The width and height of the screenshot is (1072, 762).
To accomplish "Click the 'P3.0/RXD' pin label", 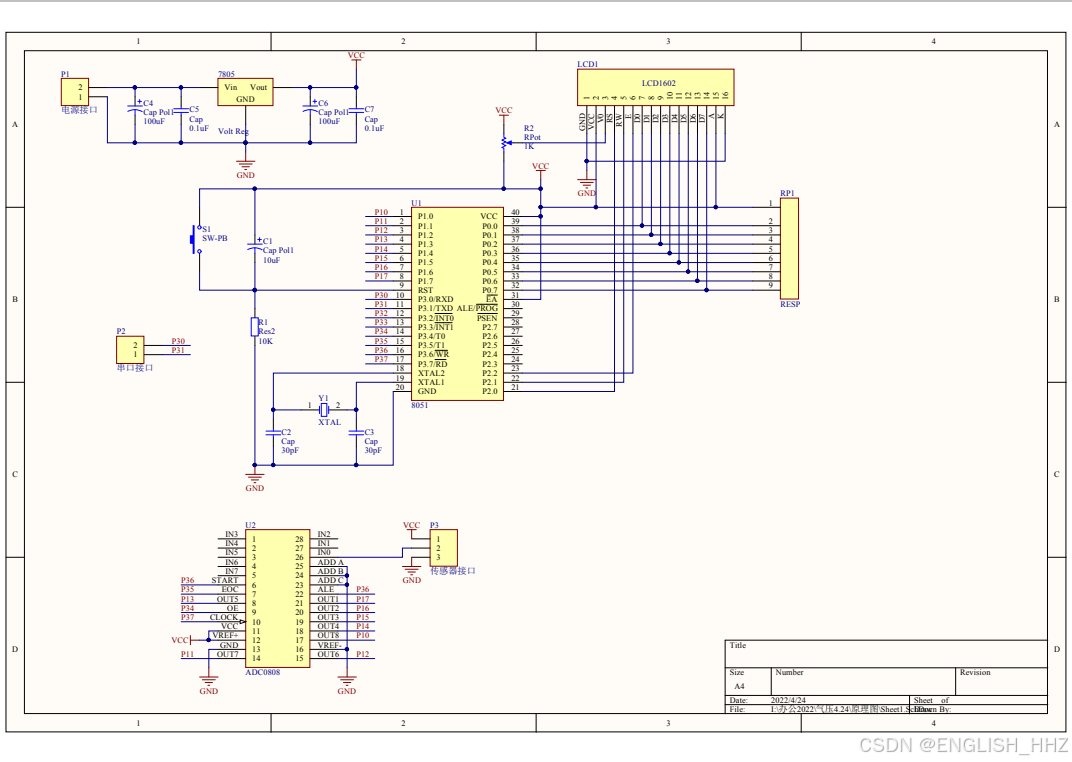I will pos(436,299).
